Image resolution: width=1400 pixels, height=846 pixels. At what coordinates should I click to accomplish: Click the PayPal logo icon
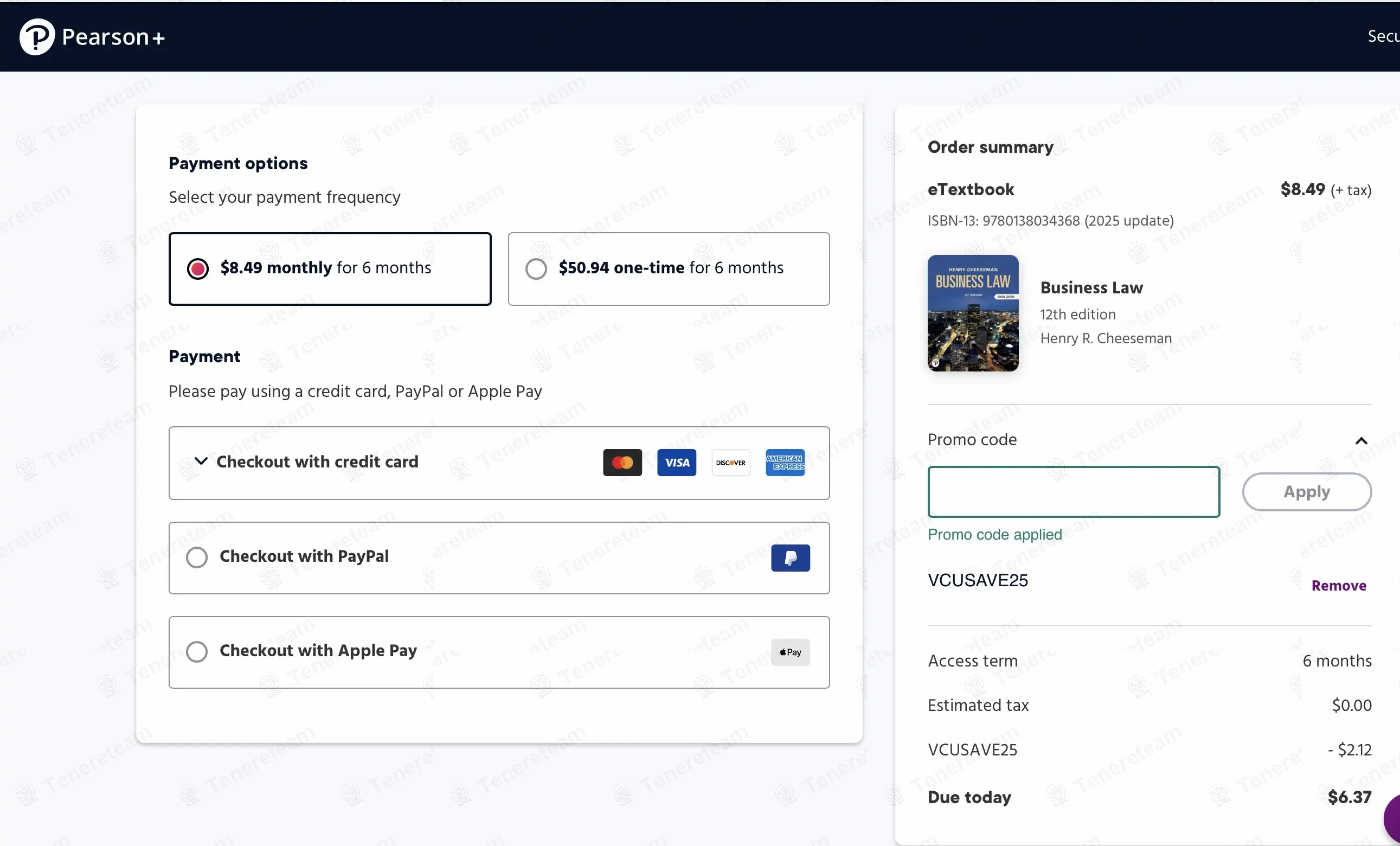click(x=790, y=558)
